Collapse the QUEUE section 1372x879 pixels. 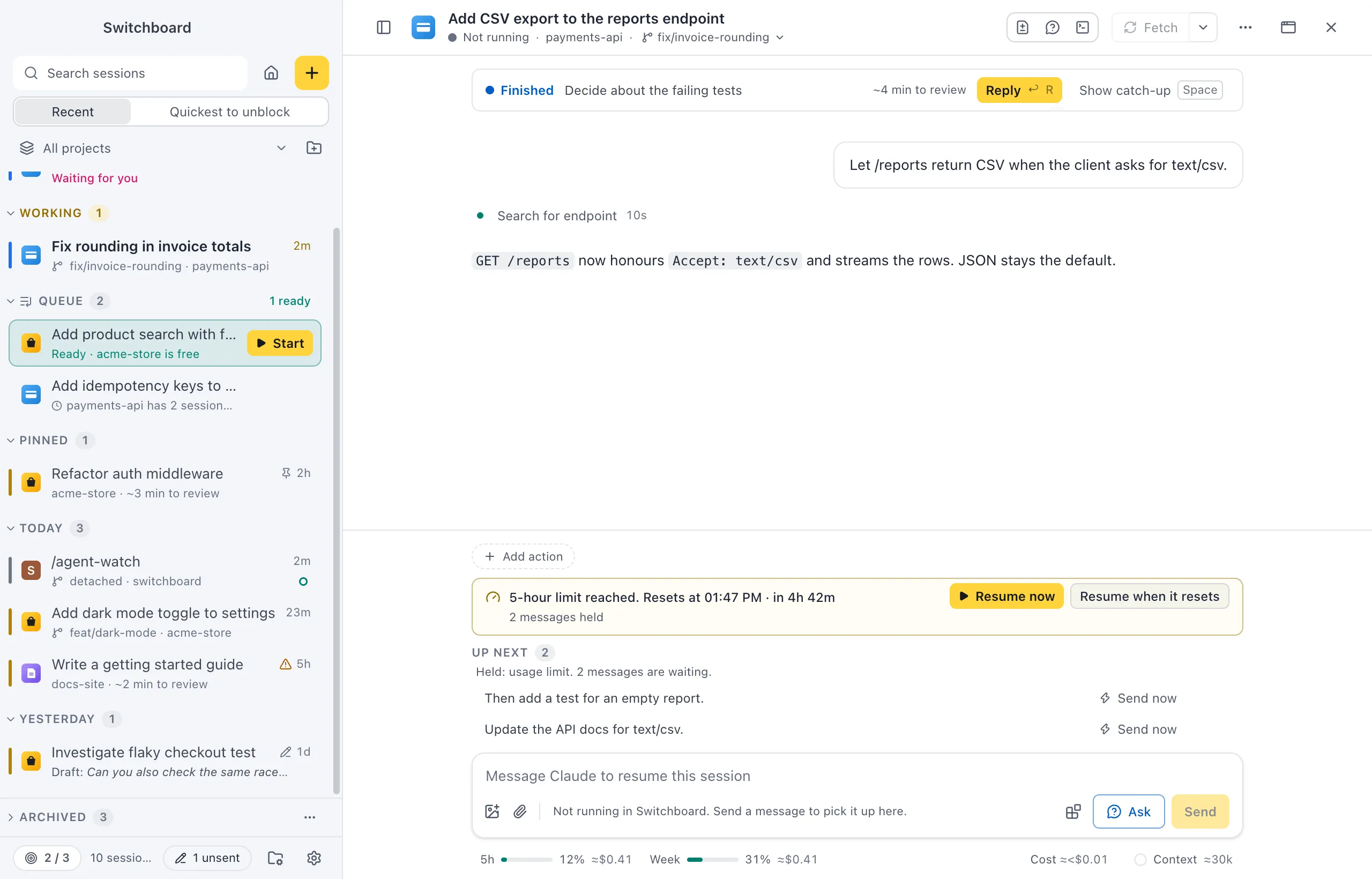tap(10, 301)
